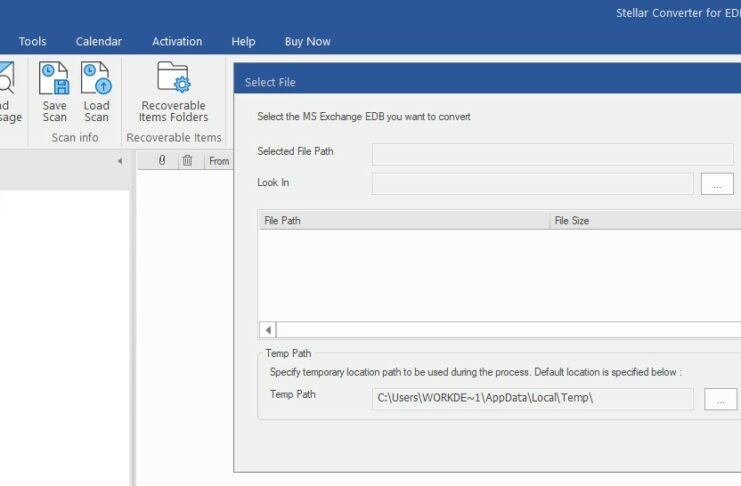Click the trash bin column icon
Screen dimensions: 741x486
coord(188,160)
